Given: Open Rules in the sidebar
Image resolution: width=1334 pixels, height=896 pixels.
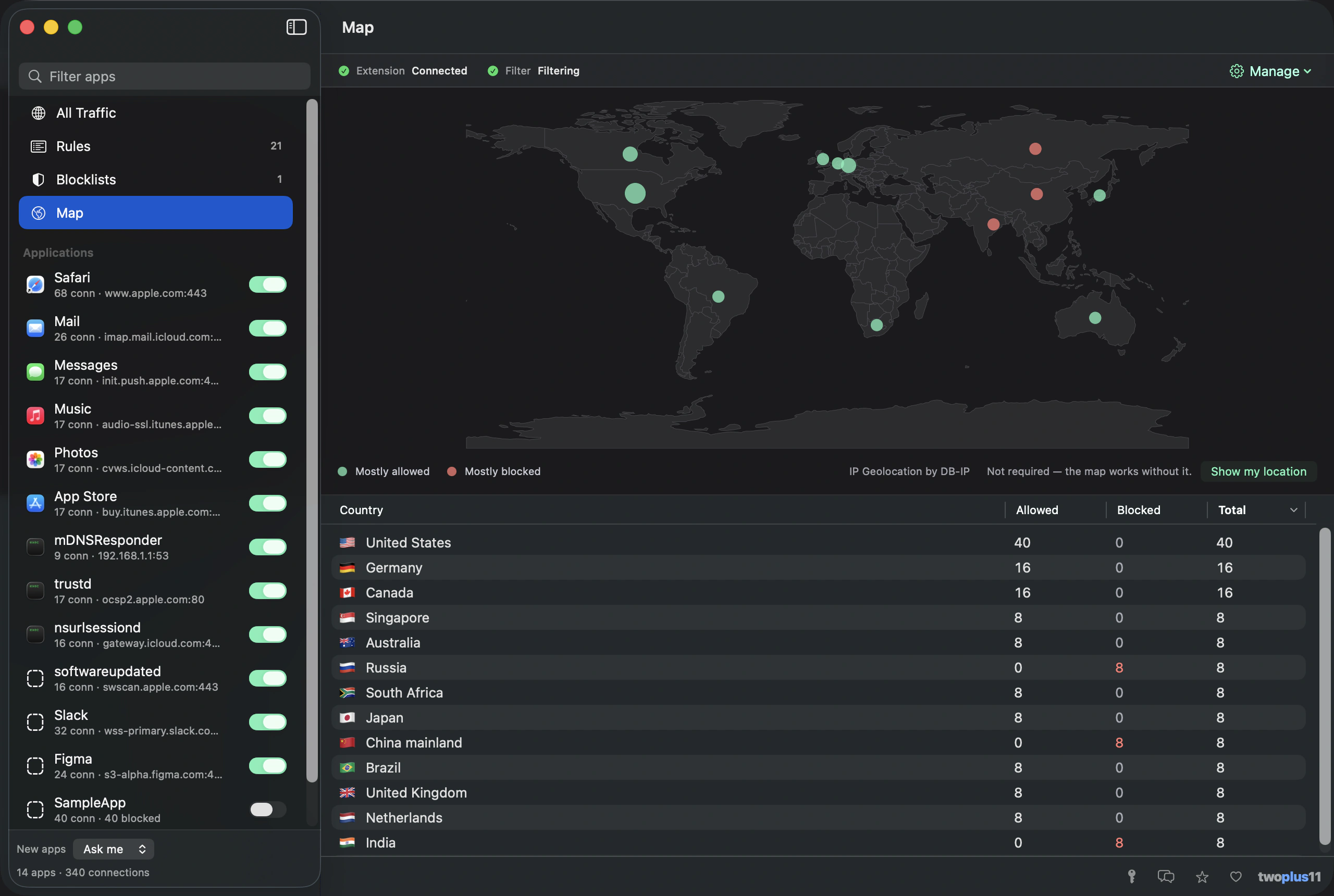Looking at the screenshot, I should point(155,146).
